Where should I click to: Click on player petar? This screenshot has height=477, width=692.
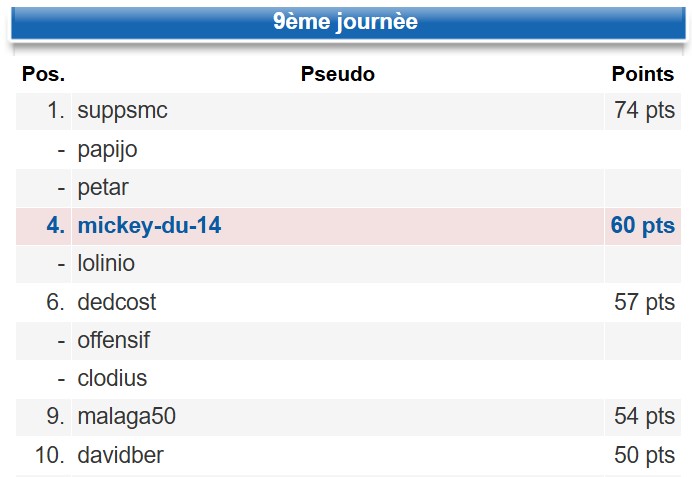[103, 188]
